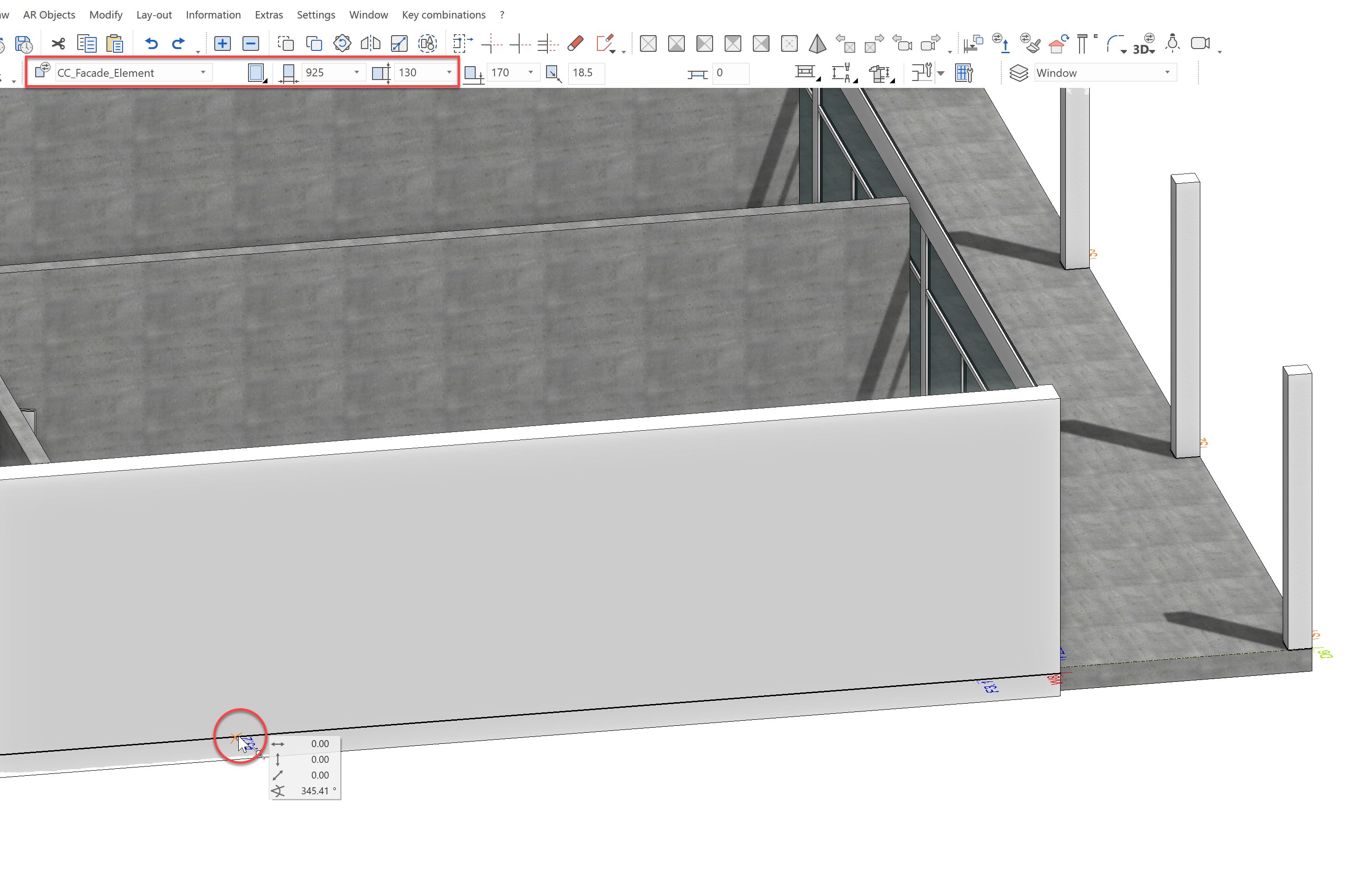Switch to the pyramid perspective view icon
The height and width of the screenshot is (878, 1372).
coord(817,43)
